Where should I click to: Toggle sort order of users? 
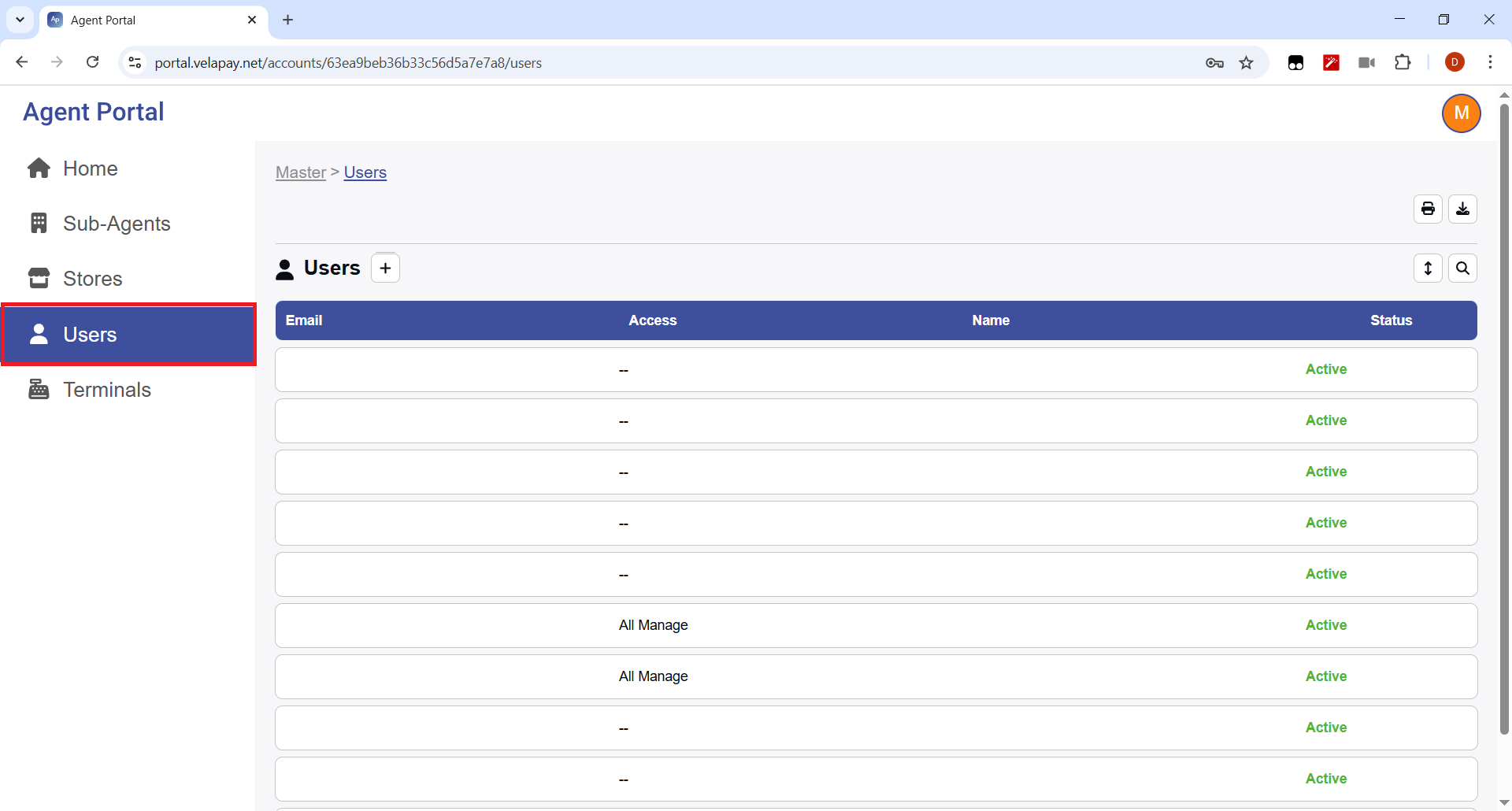1428,268
